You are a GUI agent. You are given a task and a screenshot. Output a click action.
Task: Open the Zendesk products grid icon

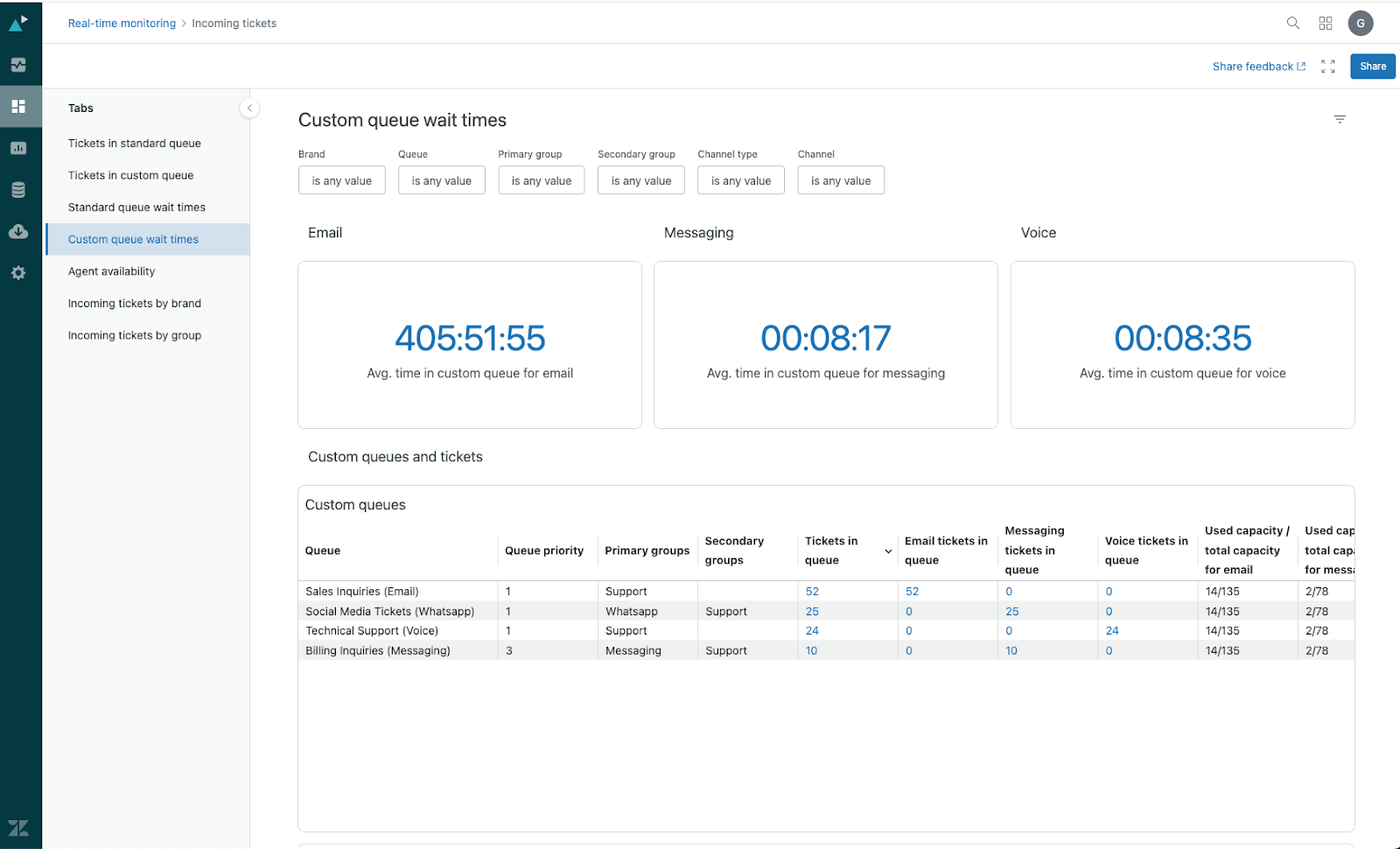tap(1326, 24)
